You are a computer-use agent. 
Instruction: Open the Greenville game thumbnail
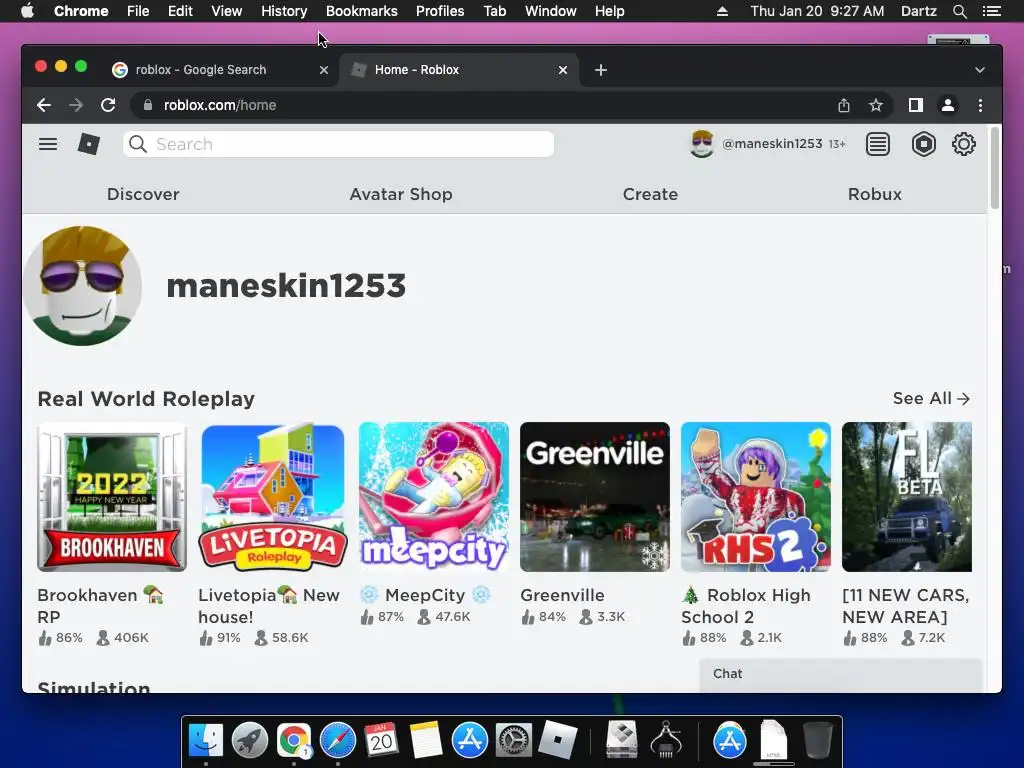coord(594,496)
